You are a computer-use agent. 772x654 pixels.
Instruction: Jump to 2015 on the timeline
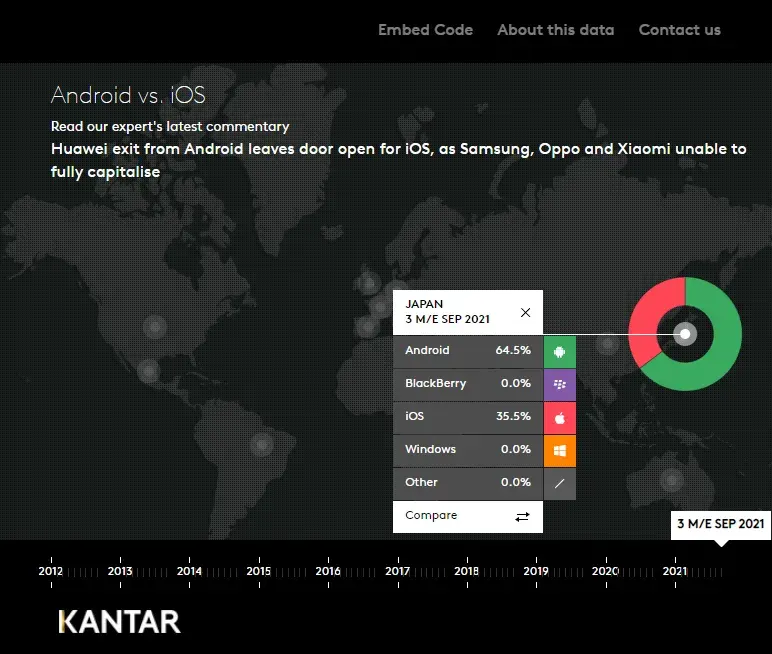pos(258,571)
